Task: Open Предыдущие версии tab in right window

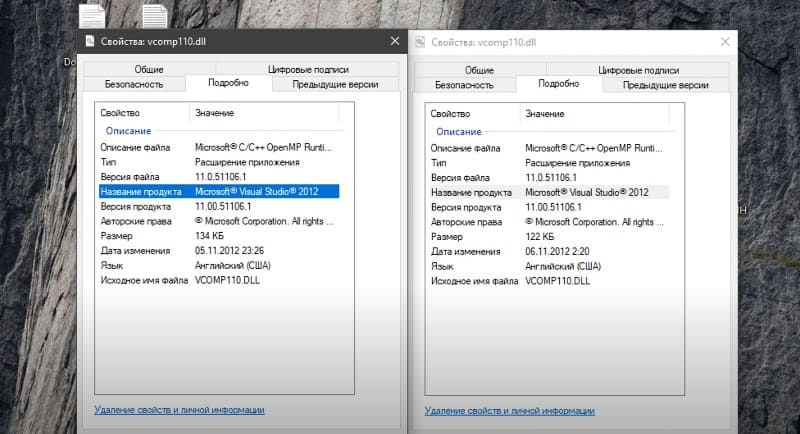Action: pos(665,85)
